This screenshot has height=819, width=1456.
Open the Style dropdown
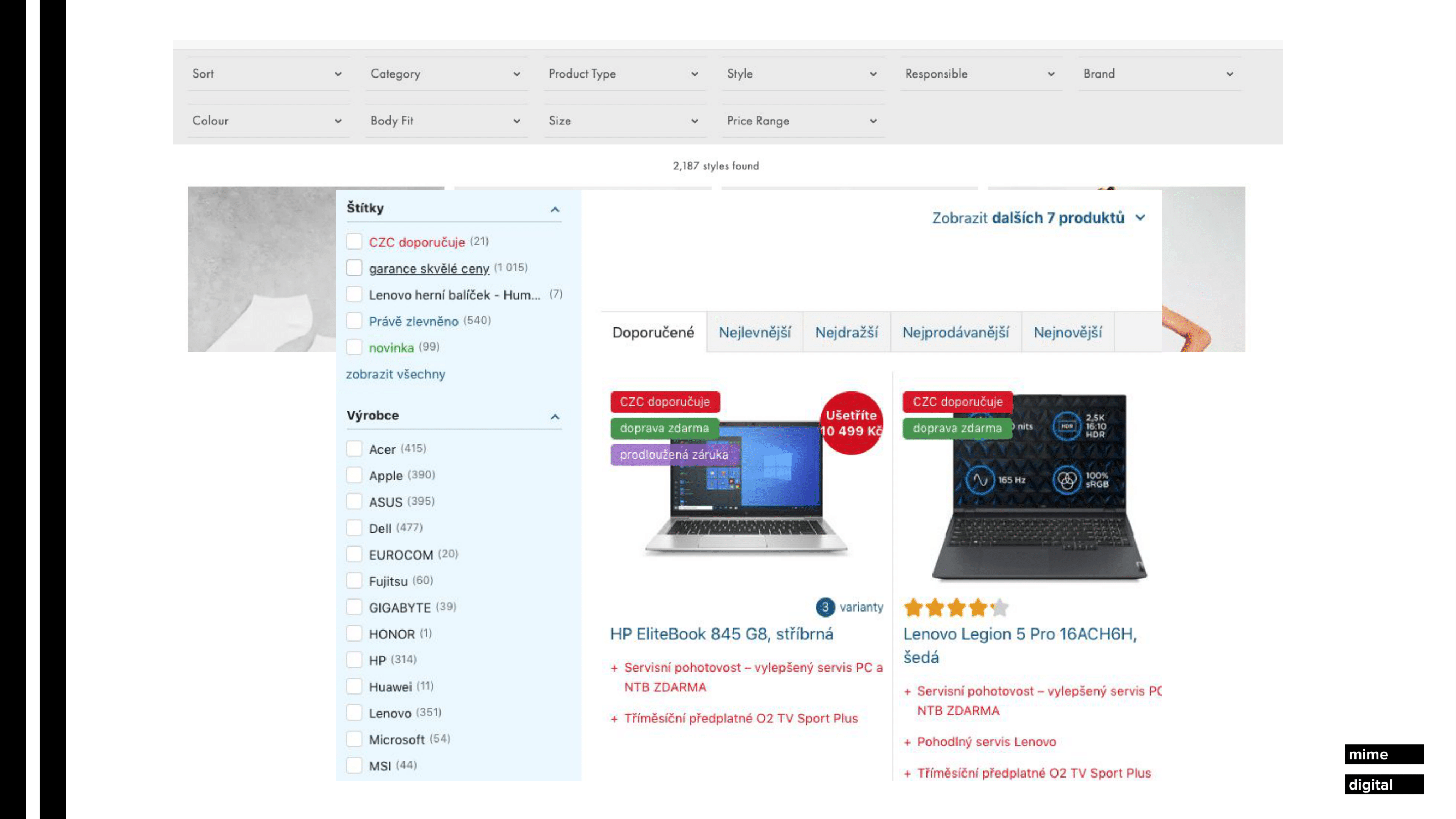click(803, 74)
